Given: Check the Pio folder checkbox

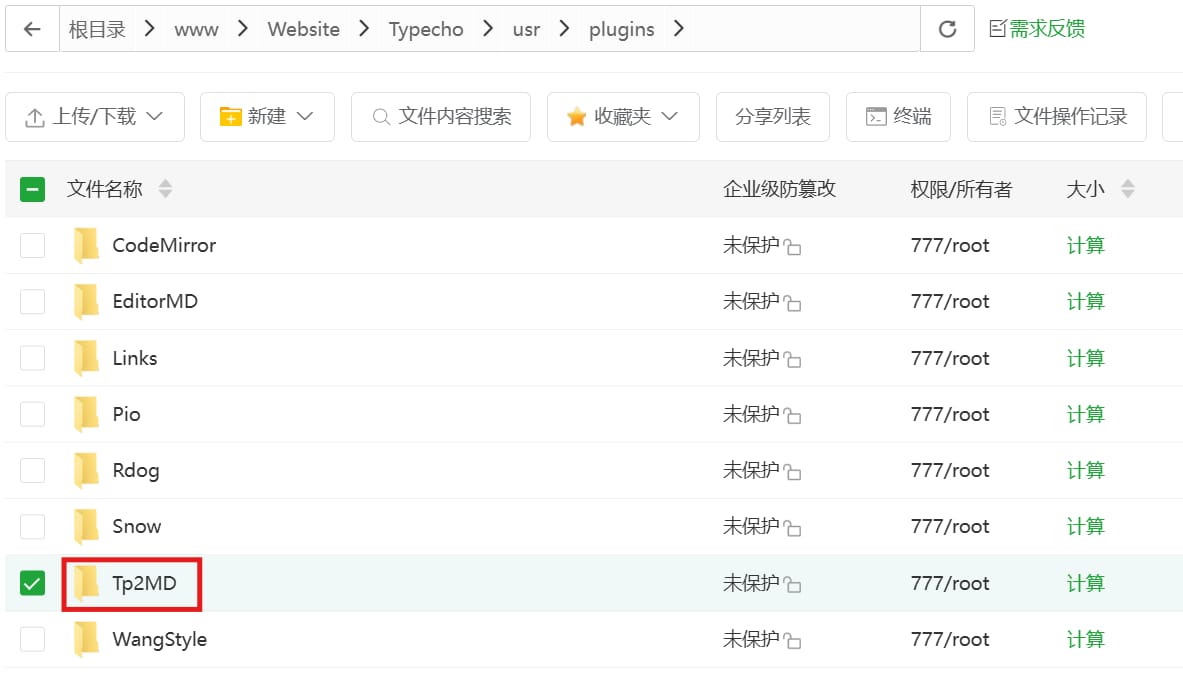Looking at the screenshot, I should [33, 414].
